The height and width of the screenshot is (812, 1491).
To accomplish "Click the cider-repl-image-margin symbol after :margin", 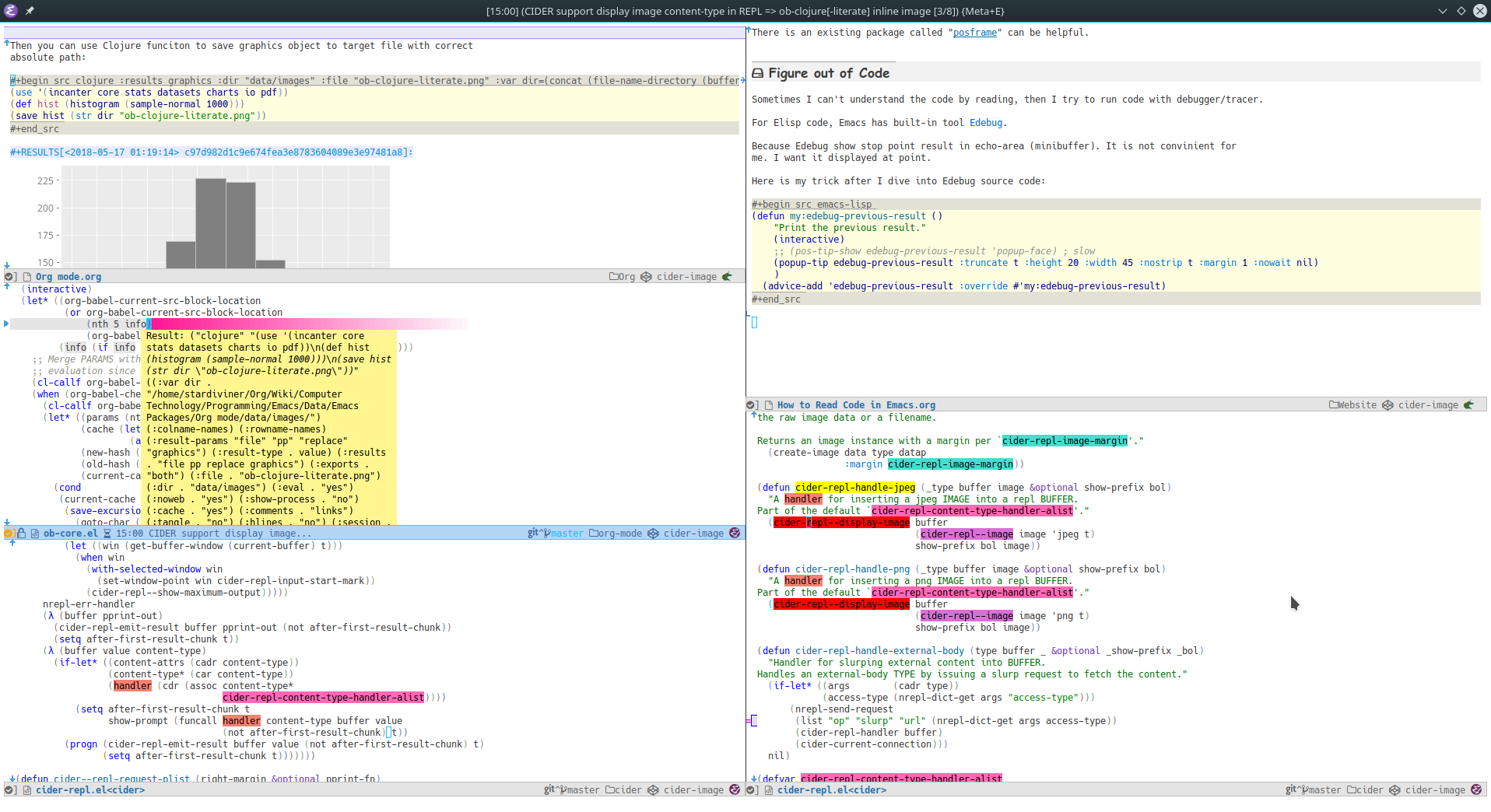I will tap(950, 464).
